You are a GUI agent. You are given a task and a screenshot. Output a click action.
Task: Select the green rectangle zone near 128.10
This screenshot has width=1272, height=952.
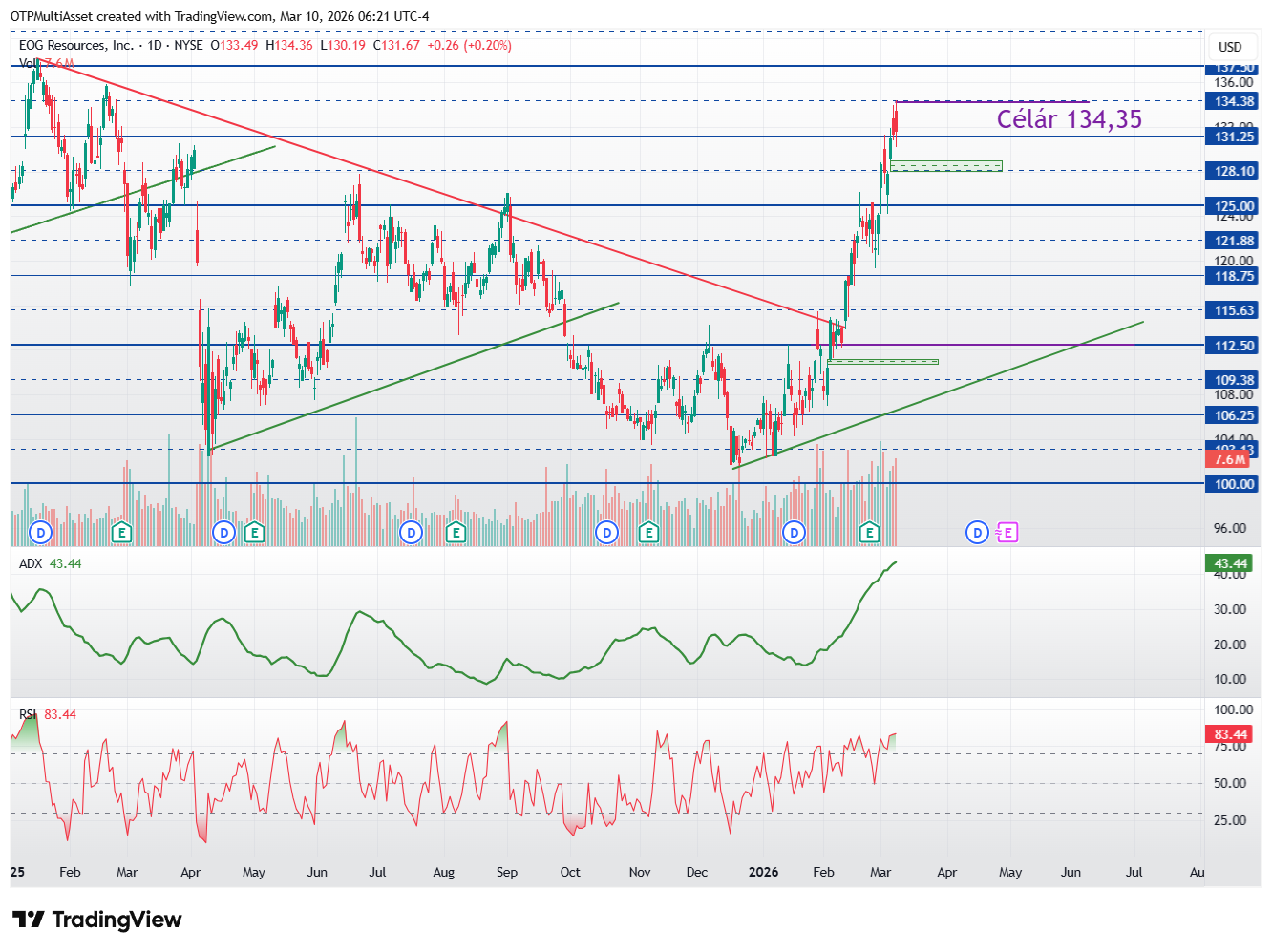[945, 166]
